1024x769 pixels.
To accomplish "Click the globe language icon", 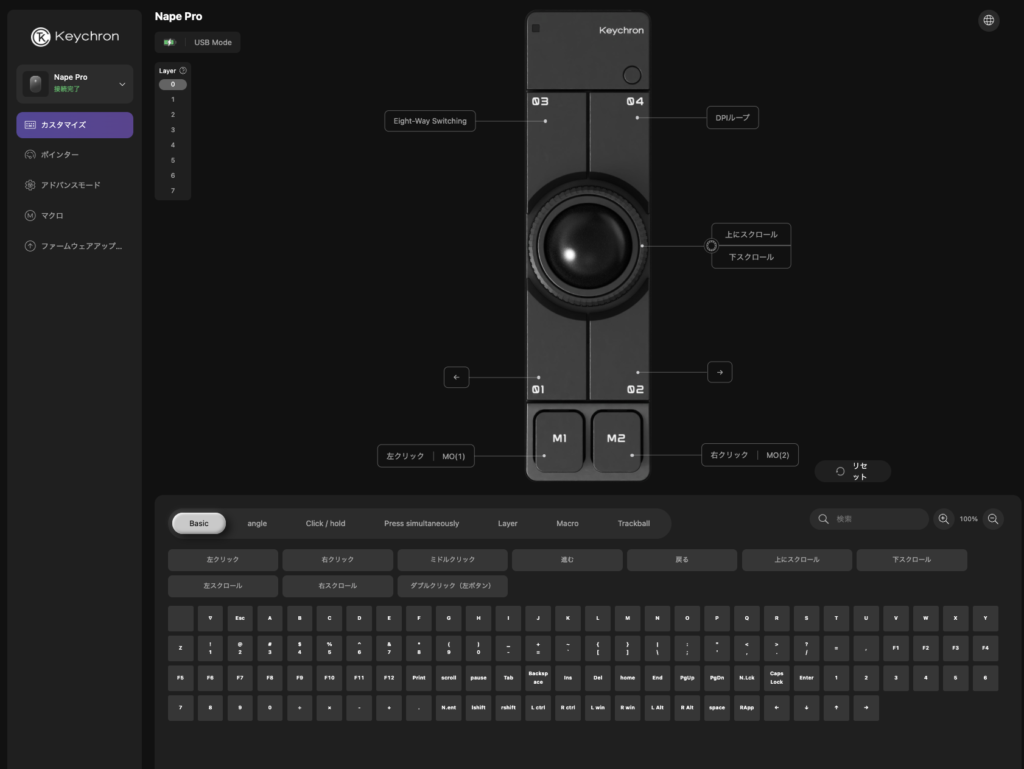I will [988, 20].
